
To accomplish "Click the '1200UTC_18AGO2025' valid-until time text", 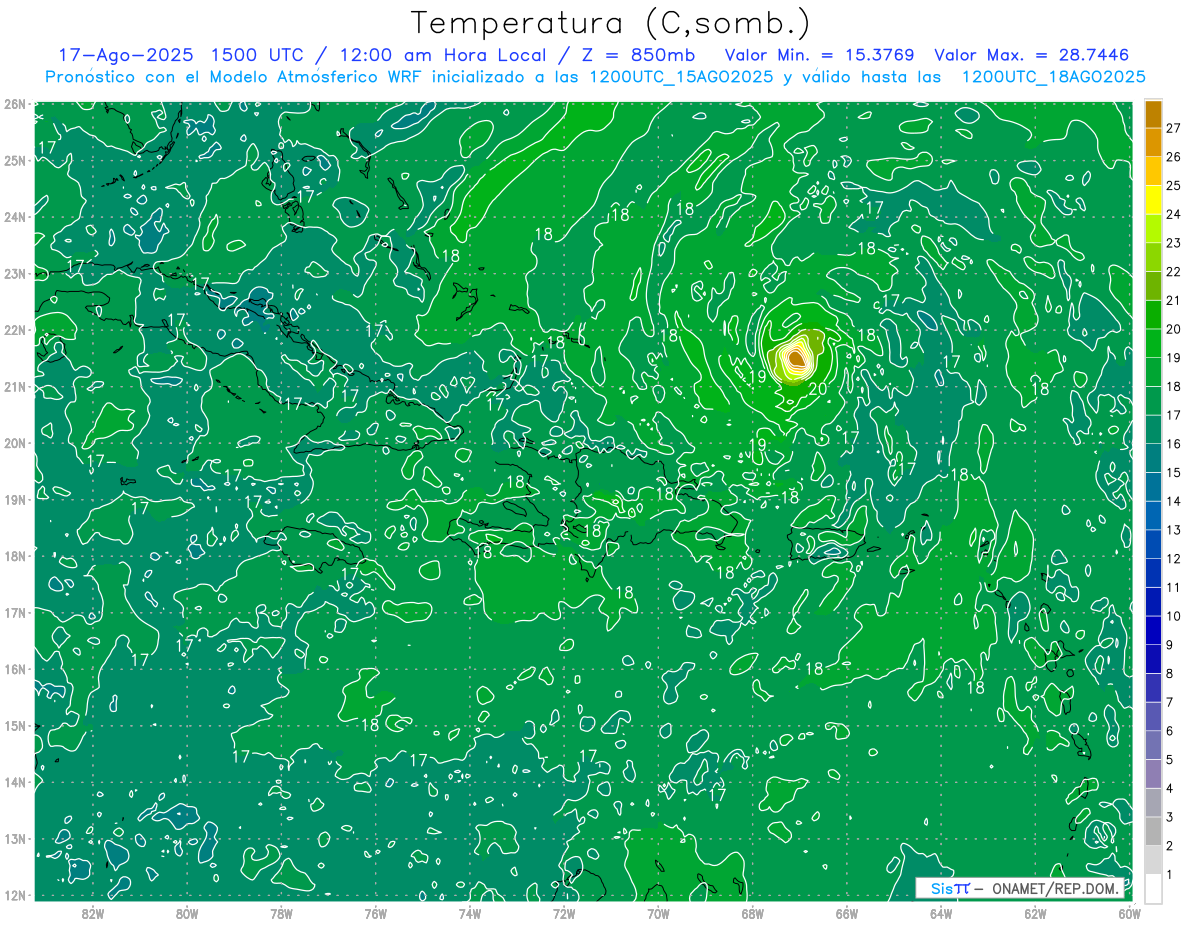I will coord(1053,77).
